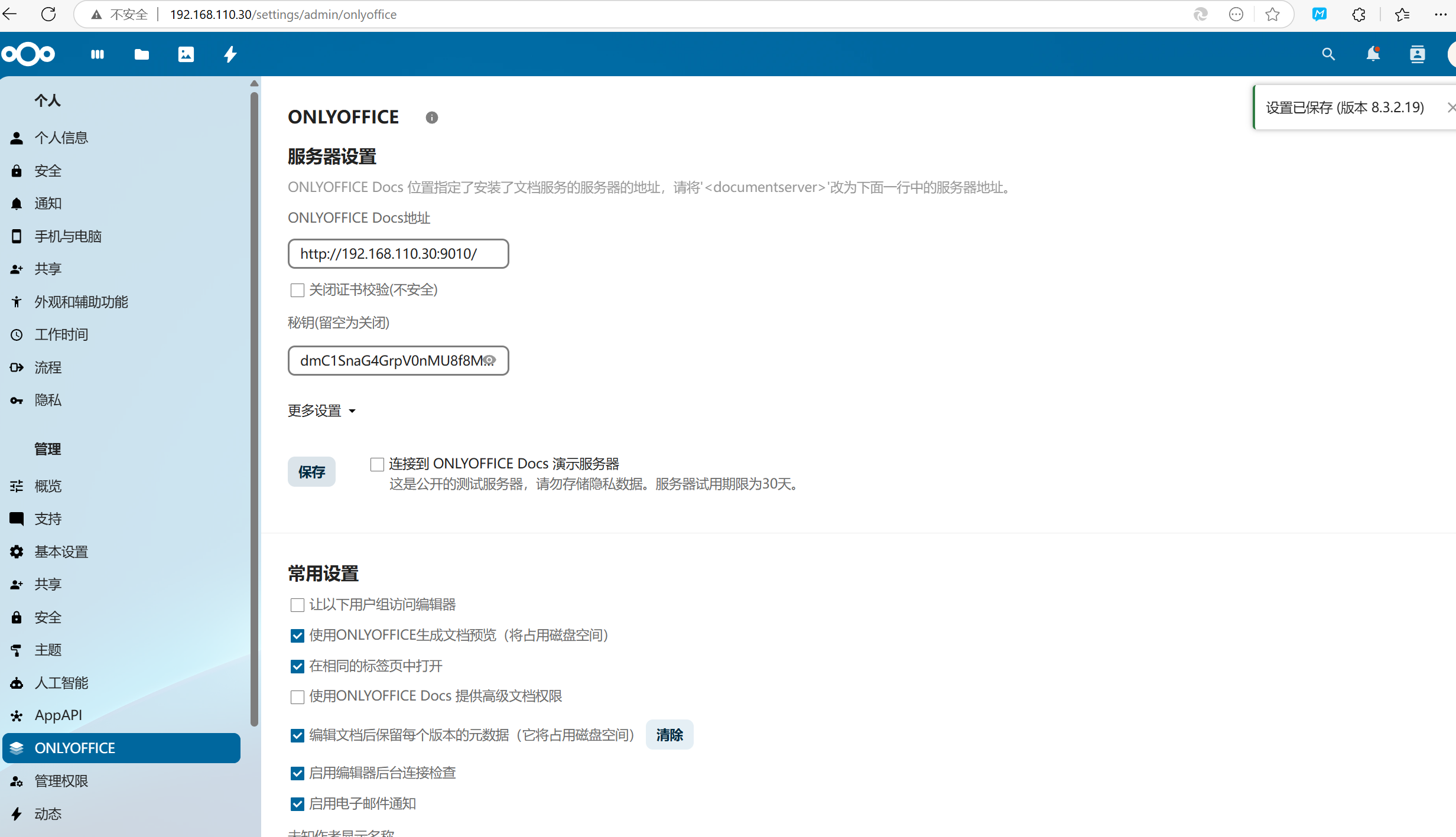This screenshot has width=1456, height=837.
Task: Click the sidebar vertical scrollbar
Action: coord(254,409)
